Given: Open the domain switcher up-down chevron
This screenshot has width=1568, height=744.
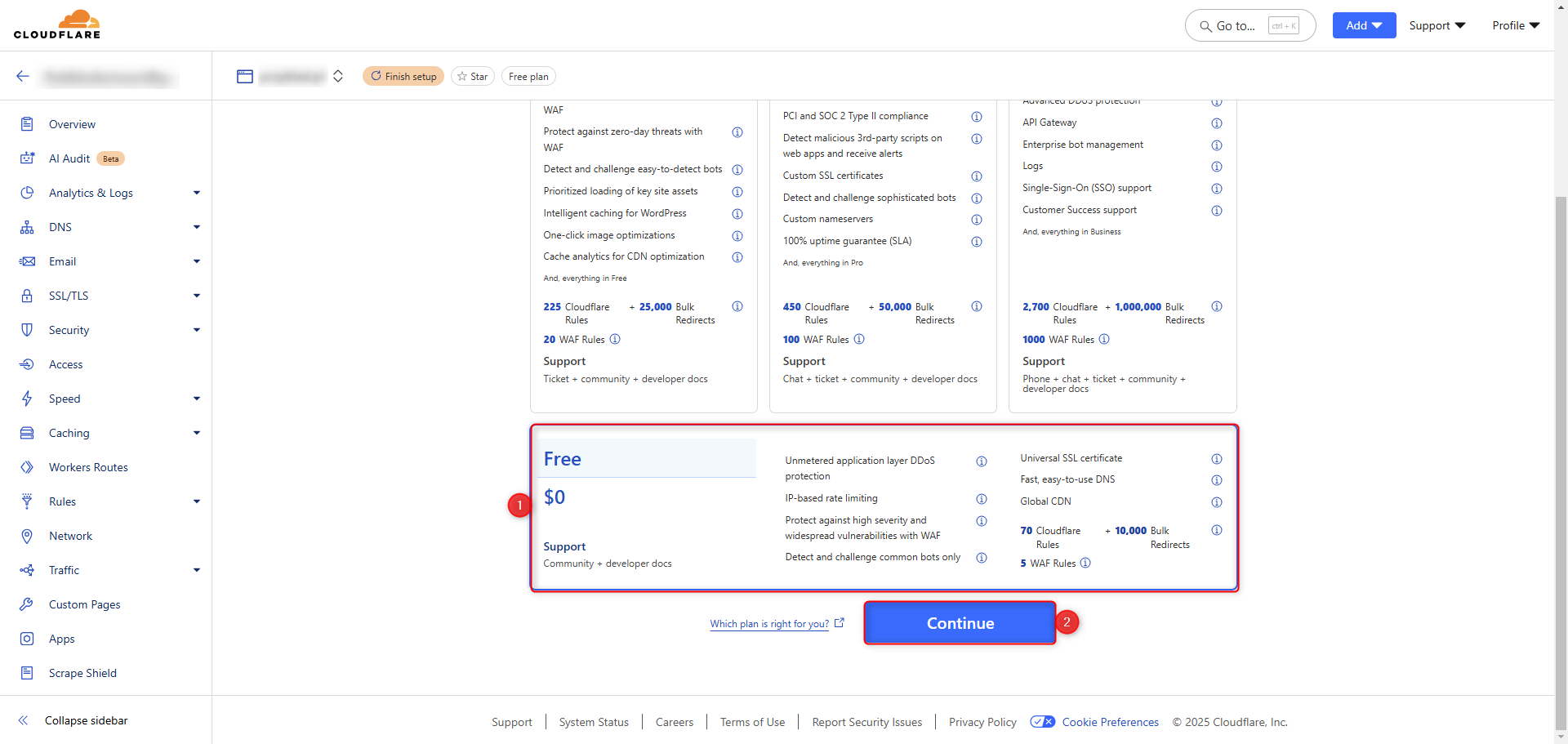Looking at the screenshot, I should click(338, 76).
